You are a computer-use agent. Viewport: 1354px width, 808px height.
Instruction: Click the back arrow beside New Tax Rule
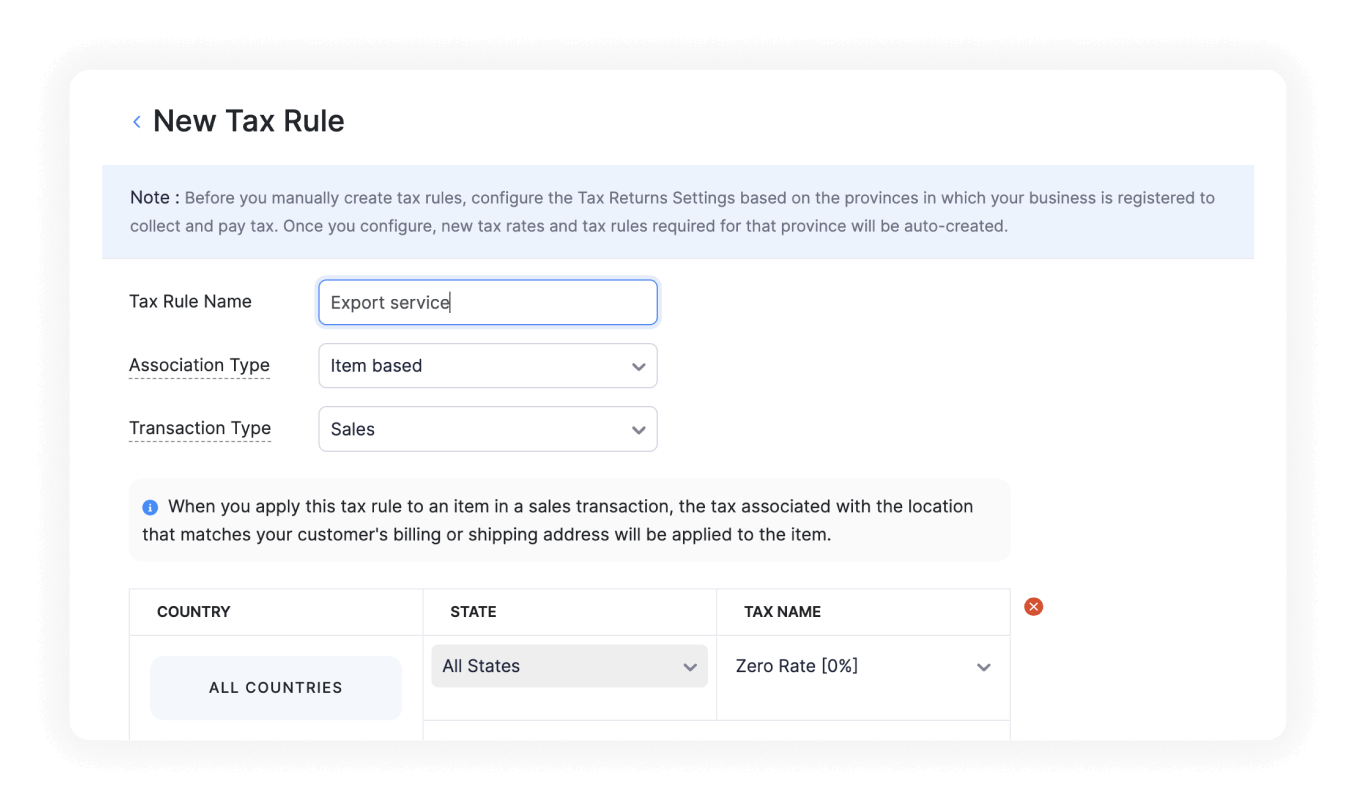[x=137, y=122]
